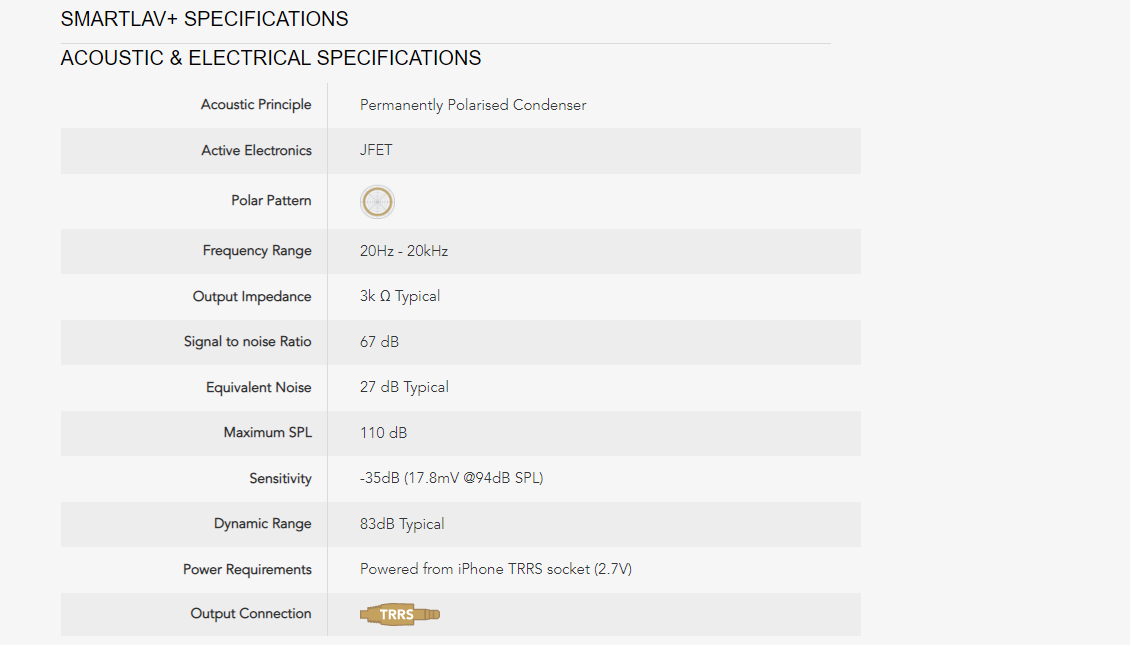Click the Polar Pattern label

271,200
